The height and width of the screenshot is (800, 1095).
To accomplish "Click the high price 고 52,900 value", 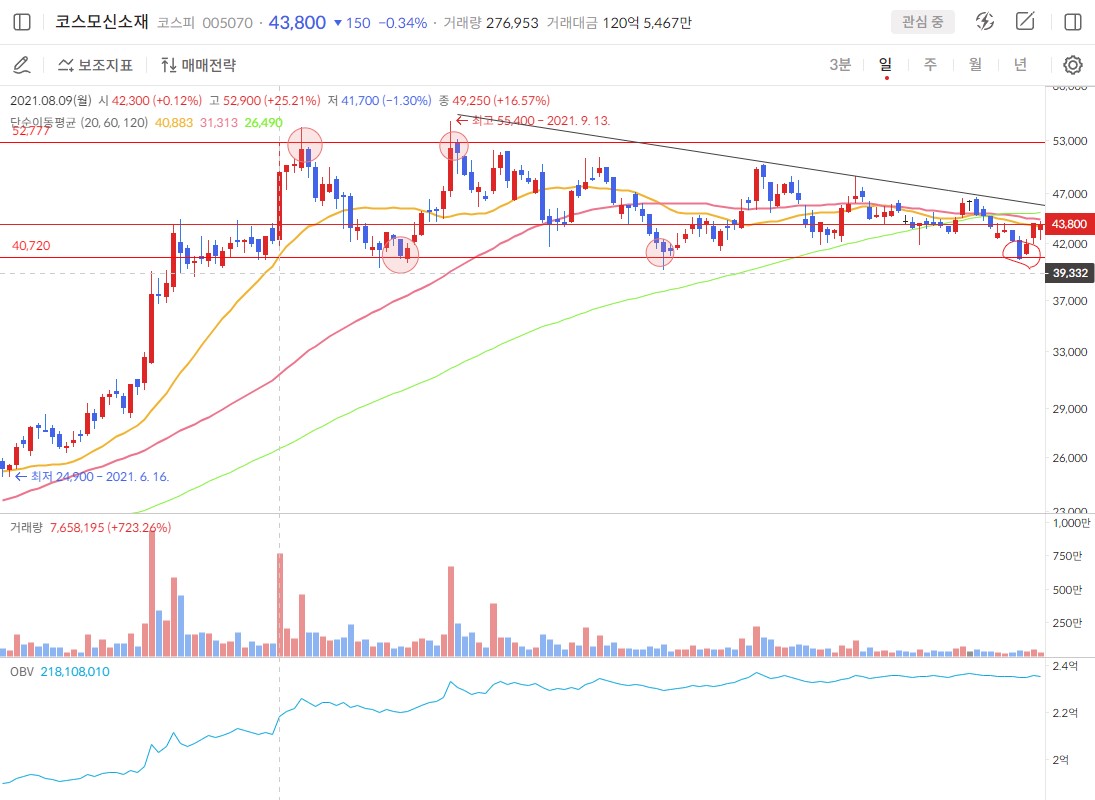I will click(265, 101).
